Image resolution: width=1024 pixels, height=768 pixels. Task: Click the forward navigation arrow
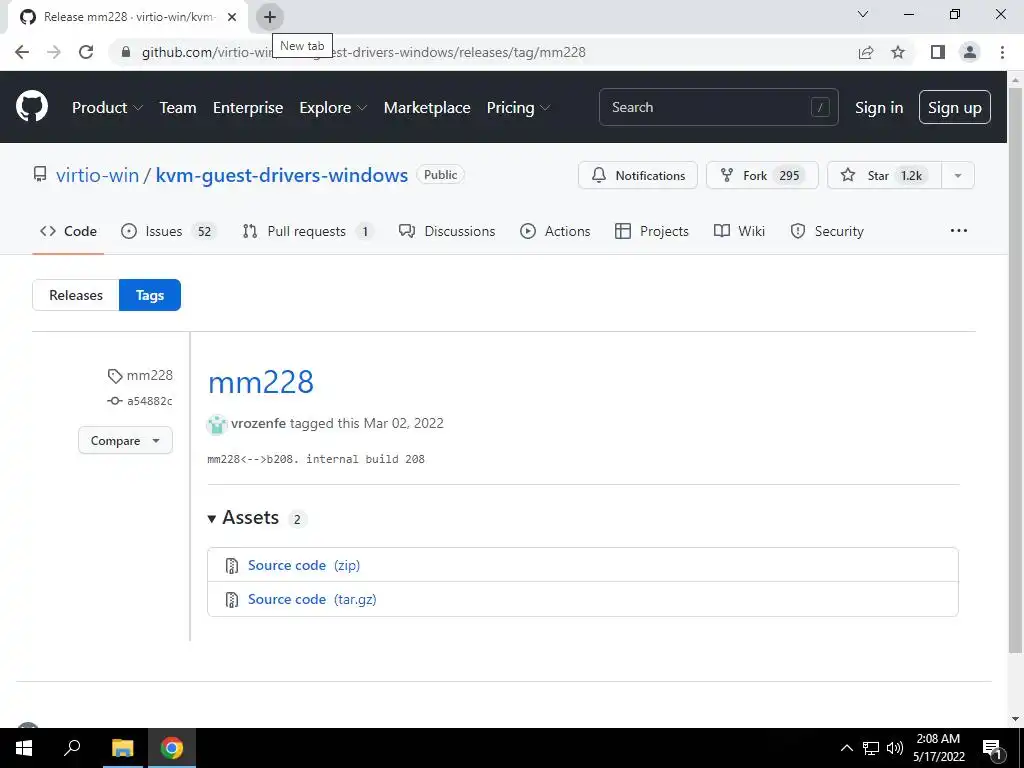click(x=54, y=52)
